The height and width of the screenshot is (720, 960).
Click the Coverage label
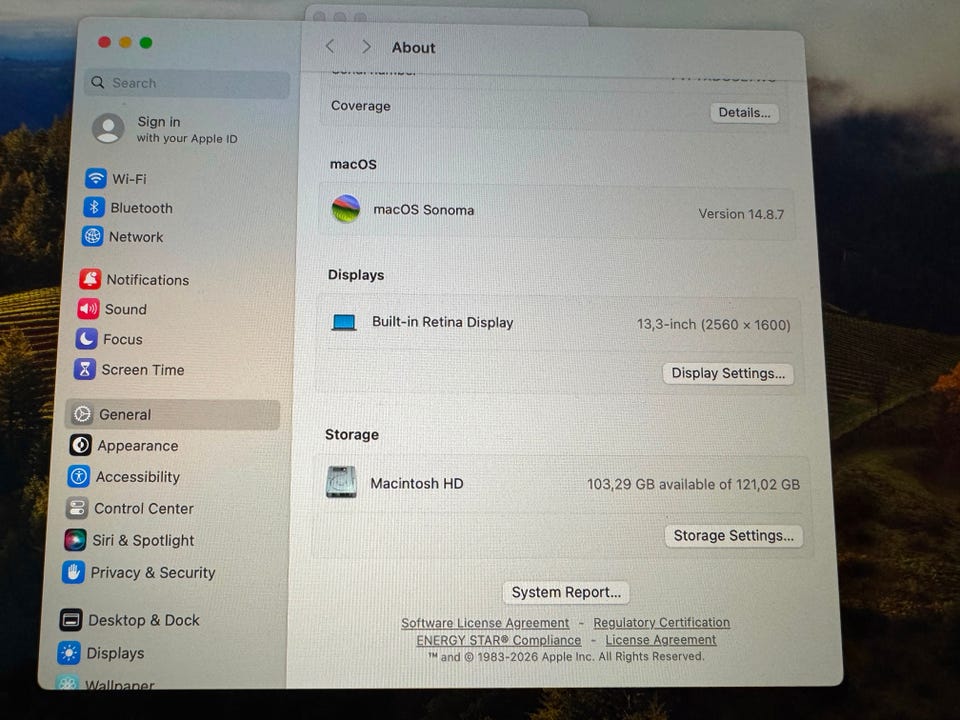pyautogui.click(x=361, y=106)
